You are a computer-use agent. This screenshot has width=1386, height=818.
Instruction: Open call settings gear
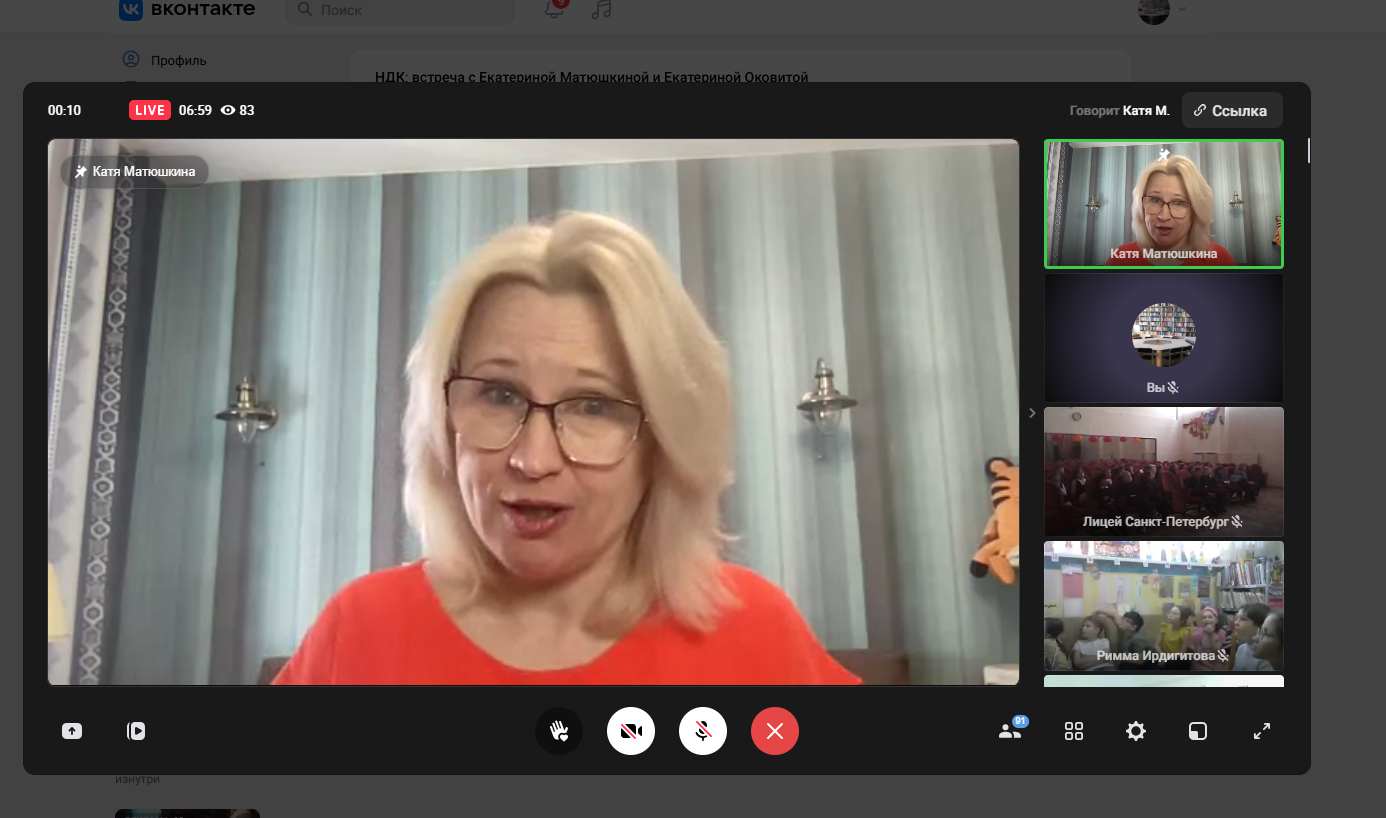click(1136, 731)
